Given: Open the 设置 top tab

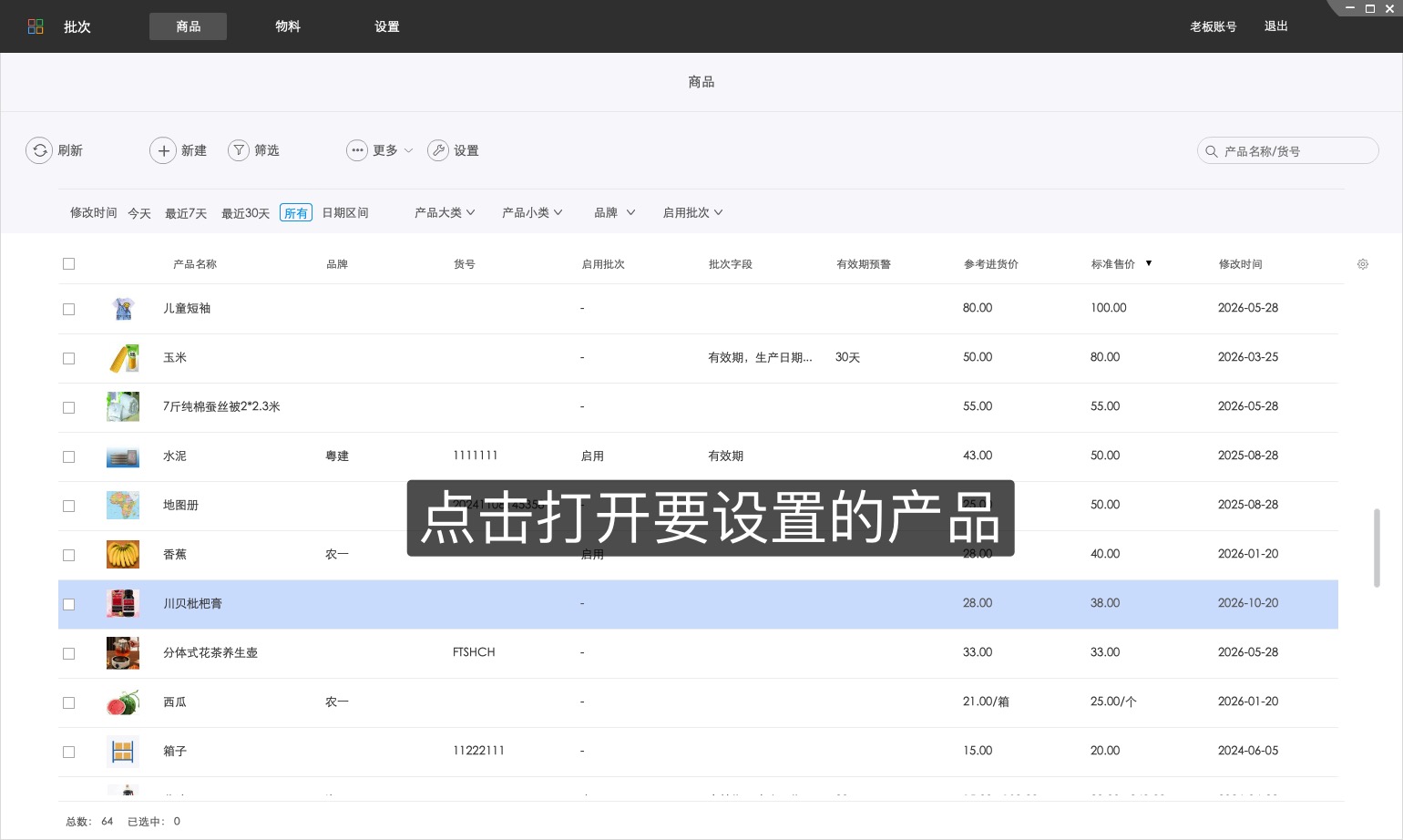Looking at the screenshot, I should coord(387,26).
